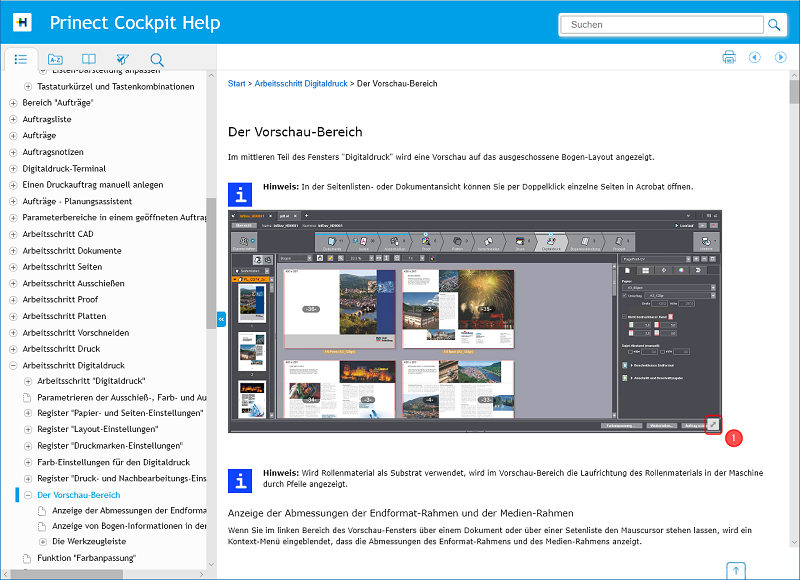The height and width of the screenshot is (580, 800).
Task: Click the paper-plane icon in the sidebar tabs
Action: (123, 59)
